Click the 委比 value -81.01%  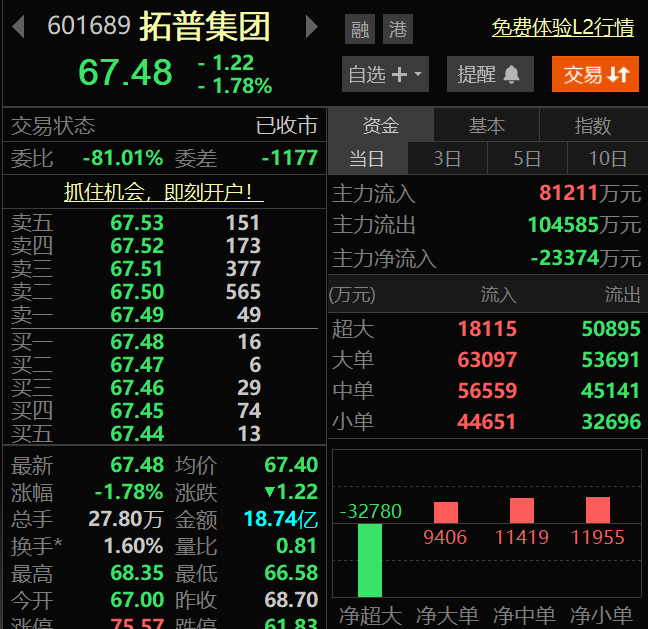click(x=123, y=158)
